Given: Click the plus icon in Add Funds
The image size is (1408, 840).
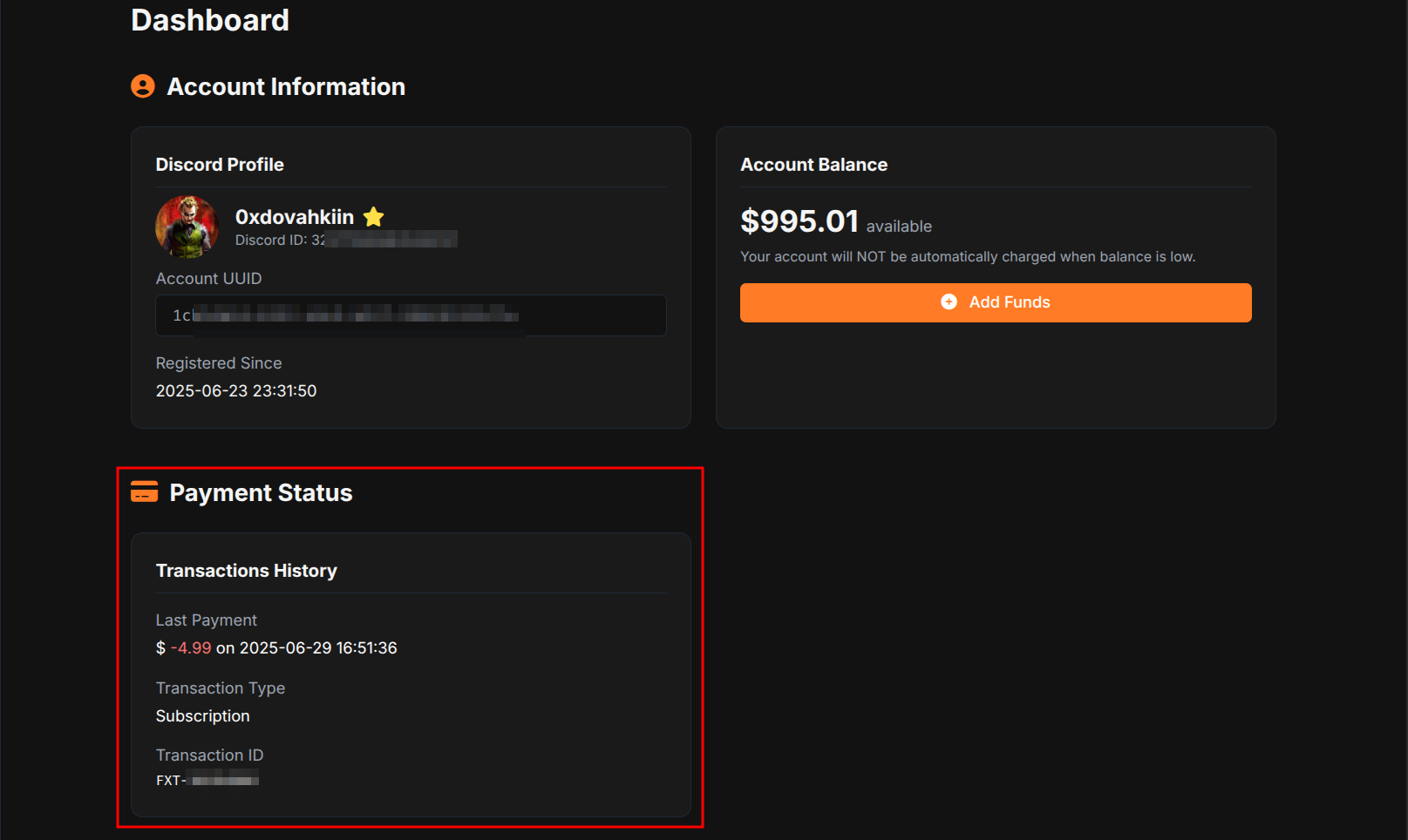Looking at the screenshot, I should [x=949, y=301].
